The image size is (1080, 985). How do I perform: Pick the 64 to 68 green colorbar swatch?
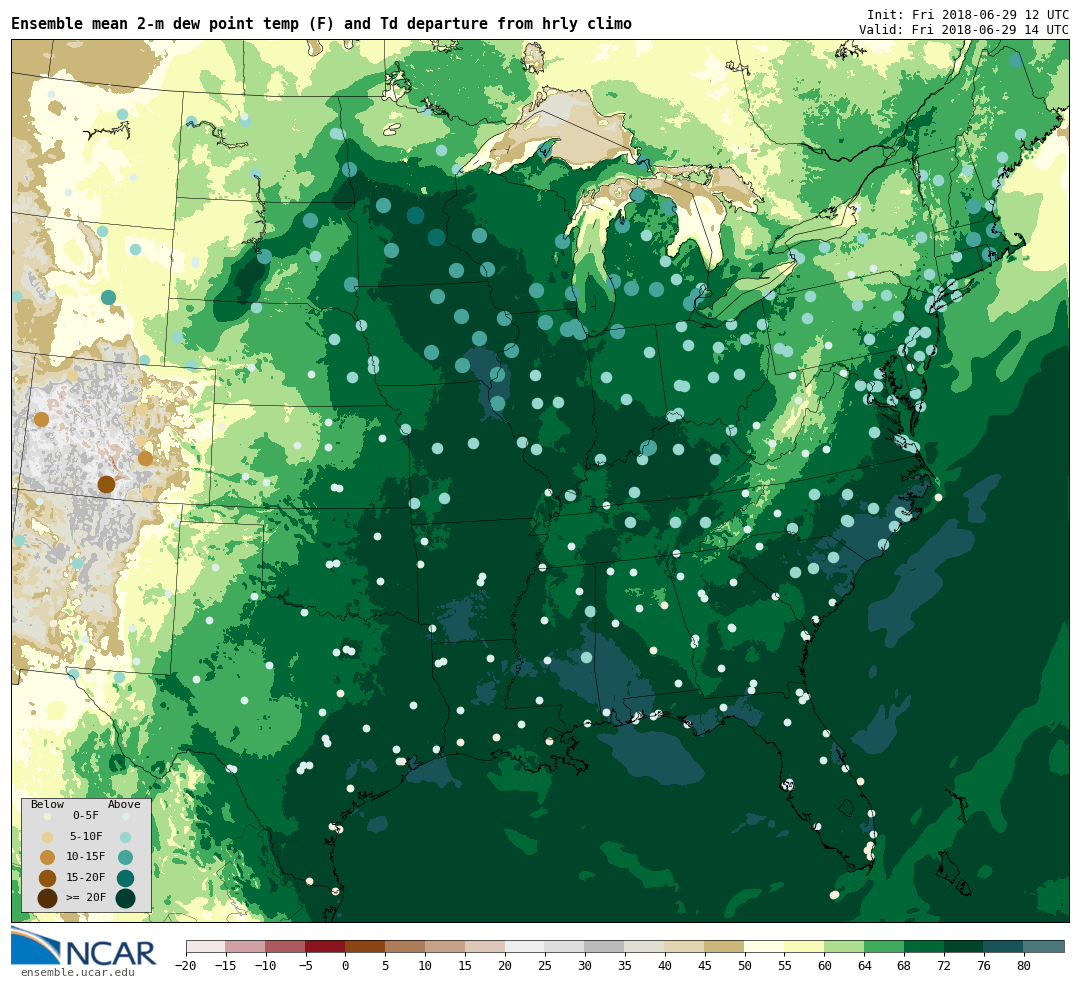(x=885, y=946)
